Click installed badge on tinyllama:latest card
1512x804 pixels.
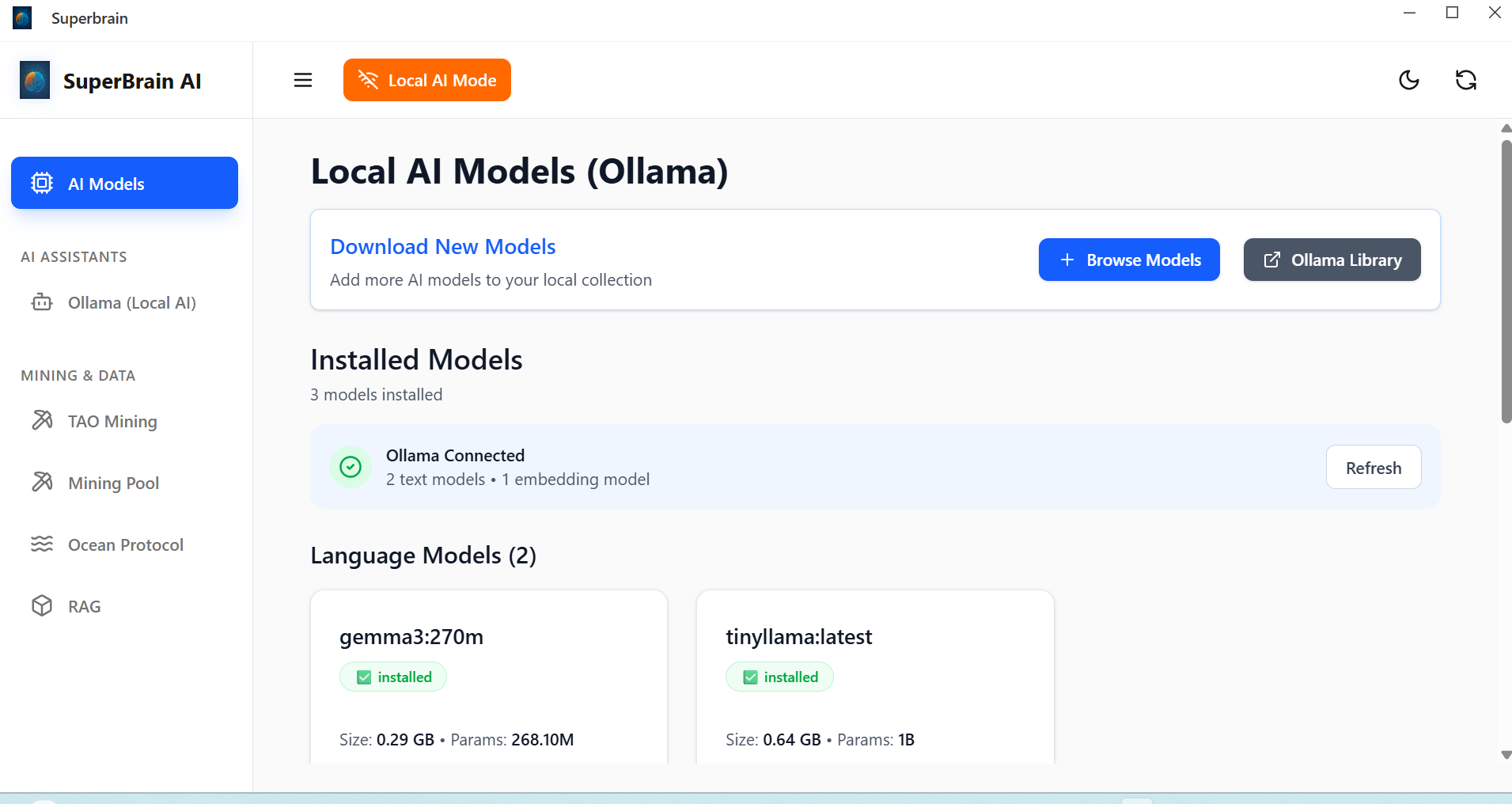(779, 677)
